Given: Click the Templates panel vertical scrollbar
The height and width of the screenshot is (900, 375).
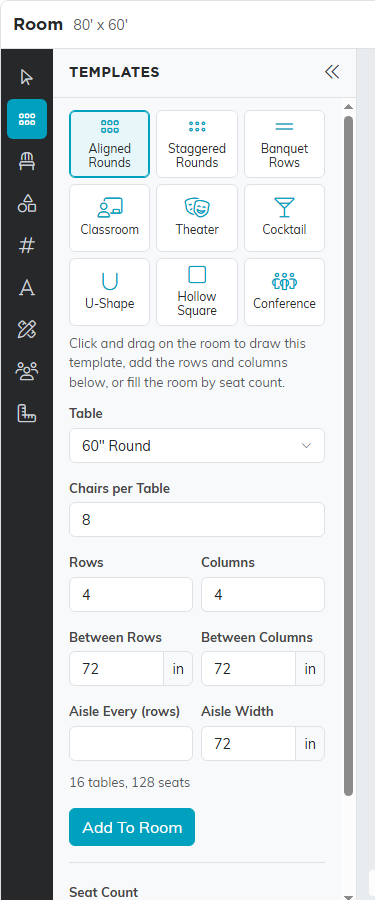Looking at the screenshot, I should (349, 456).
